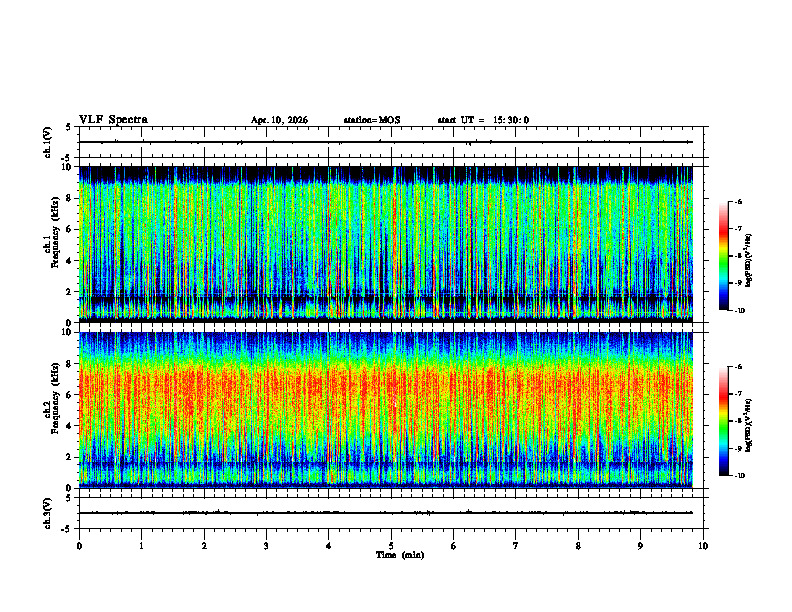Viewport: 792px width, 612px height.
Task: Click time axis tick label 3
Action: coord(266,546)
